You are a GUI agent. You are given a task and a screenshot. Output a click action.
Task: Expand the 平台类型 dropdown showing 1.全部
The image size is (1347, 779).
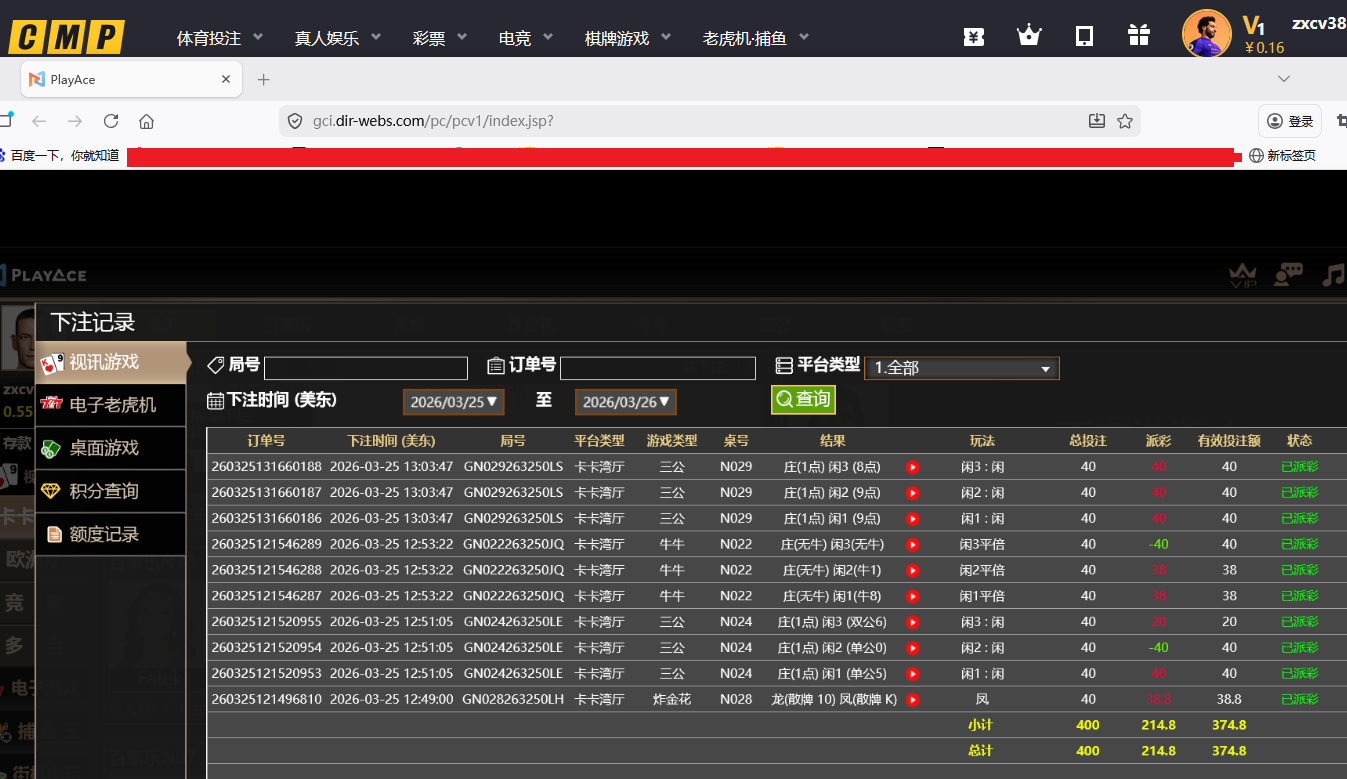pos(961,368)
